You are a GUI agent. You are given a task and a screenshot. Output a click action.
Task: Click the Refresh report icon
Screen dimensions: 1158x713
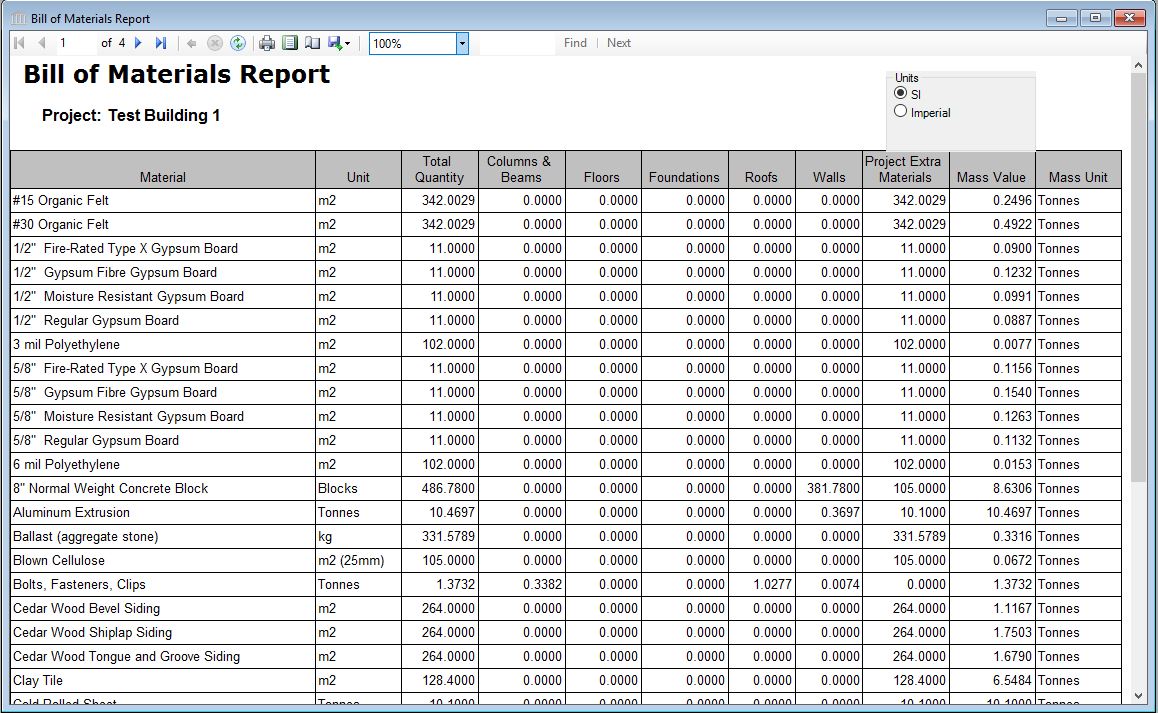click(x=237, y=42)
